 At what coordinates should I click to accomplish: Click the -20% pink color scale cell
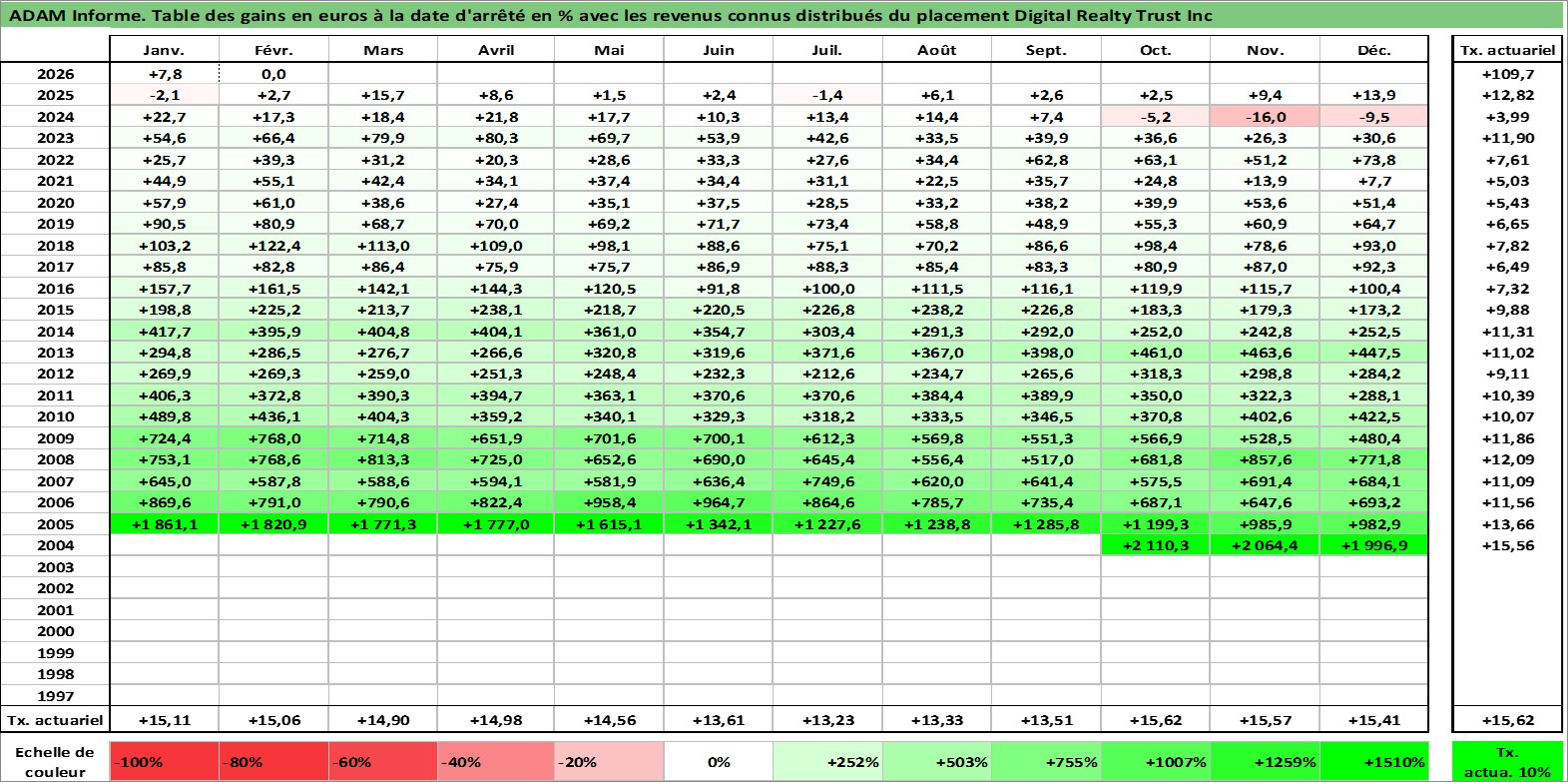click(x=609, y=762)
